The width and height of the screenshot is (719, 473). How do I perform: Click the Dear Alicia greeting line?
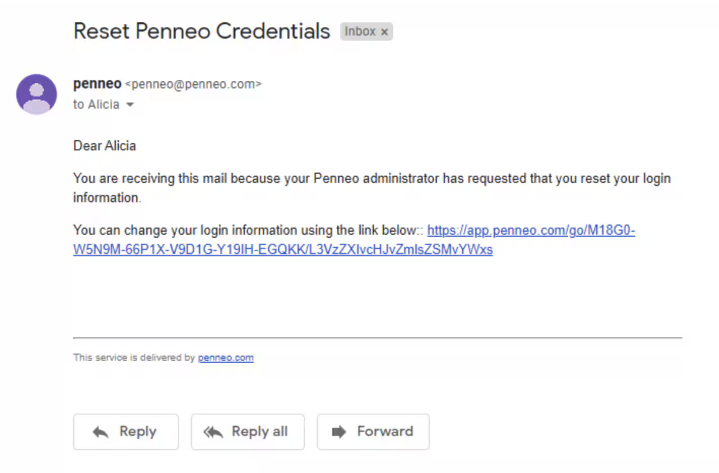point(105,146)
